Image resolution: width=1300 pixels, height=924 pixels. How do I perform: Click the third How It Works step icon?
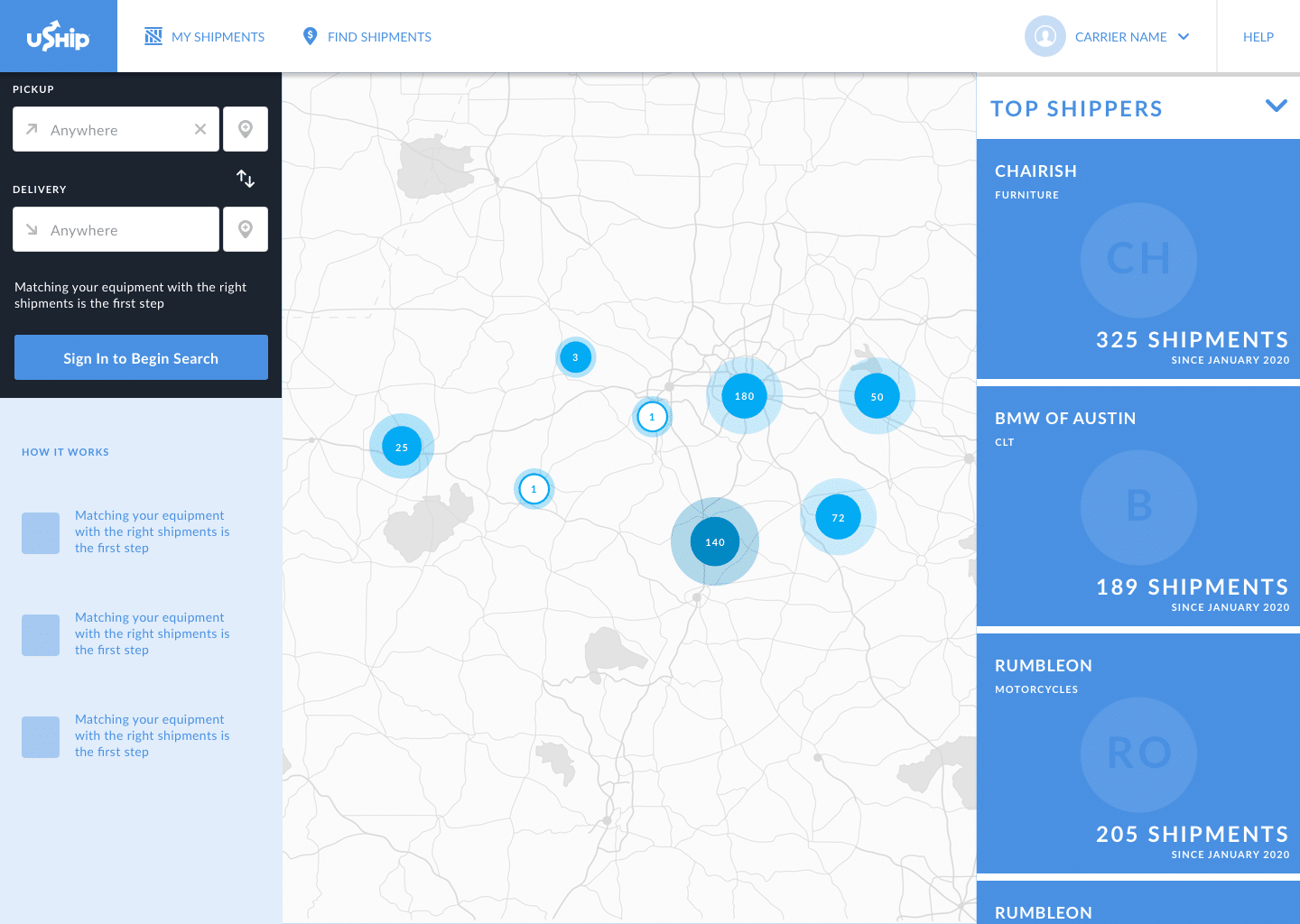pyautogui.click(x=41, y=737)
